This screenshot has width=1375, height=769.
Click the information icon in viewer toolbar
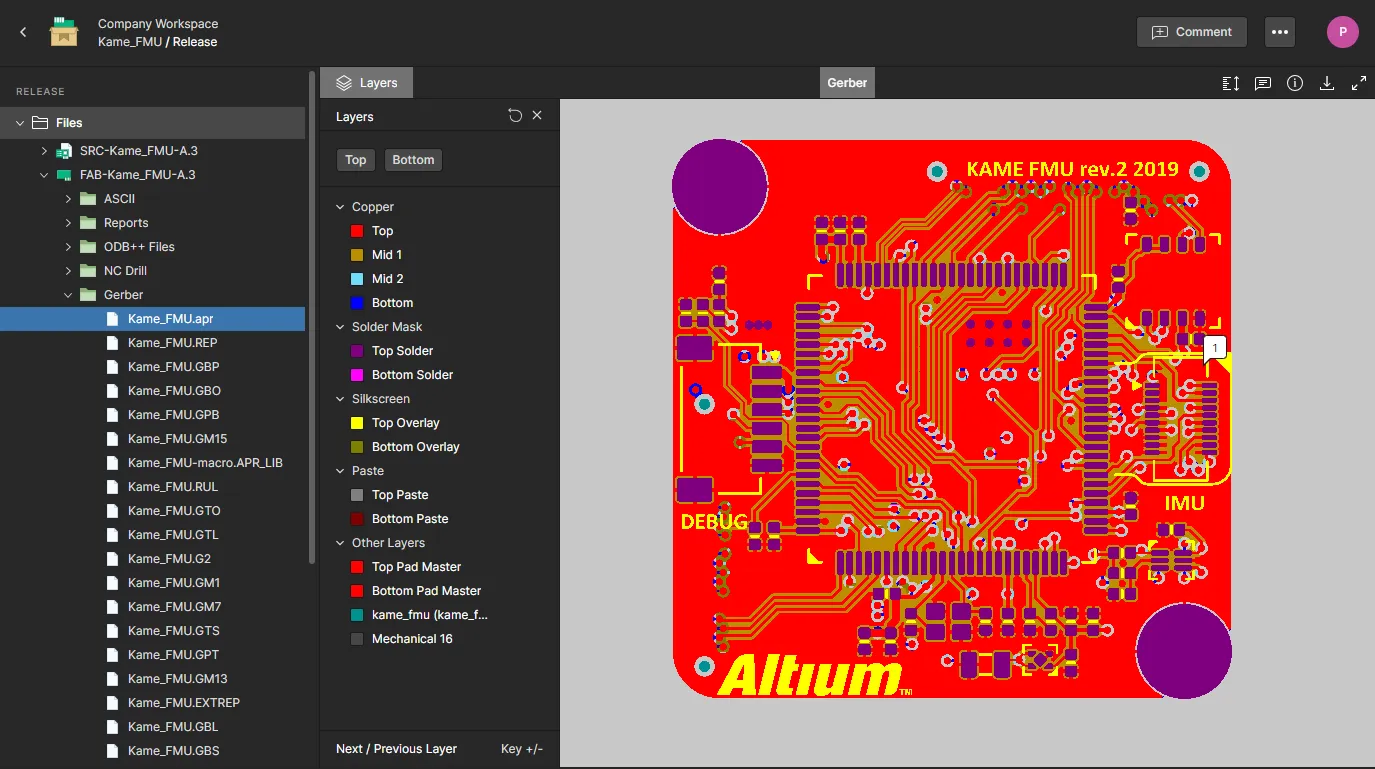(1295, 83)
